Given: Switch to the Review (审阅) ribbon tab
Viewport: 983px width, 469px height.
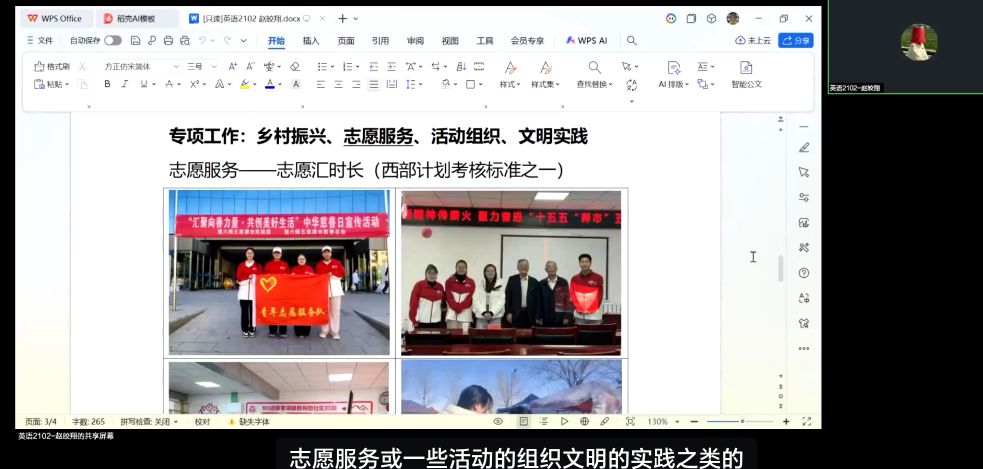Looking at the screenshot, I should (415, 40).
